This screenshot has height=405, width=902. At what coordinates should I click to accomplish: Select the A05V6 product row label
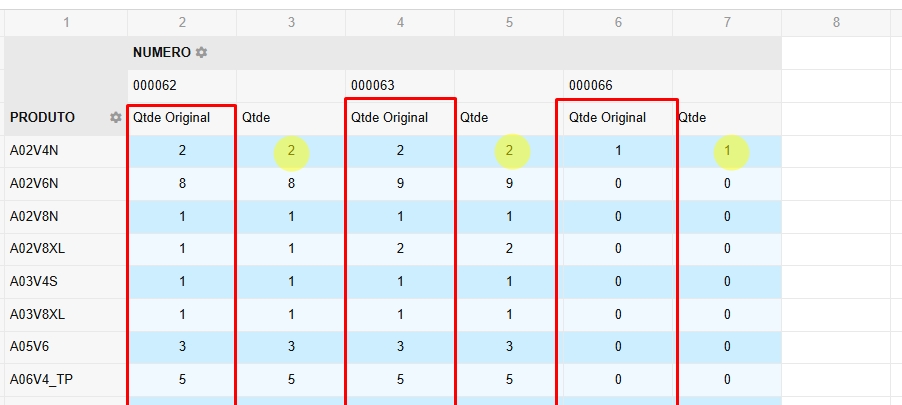[x=30, y=347]
